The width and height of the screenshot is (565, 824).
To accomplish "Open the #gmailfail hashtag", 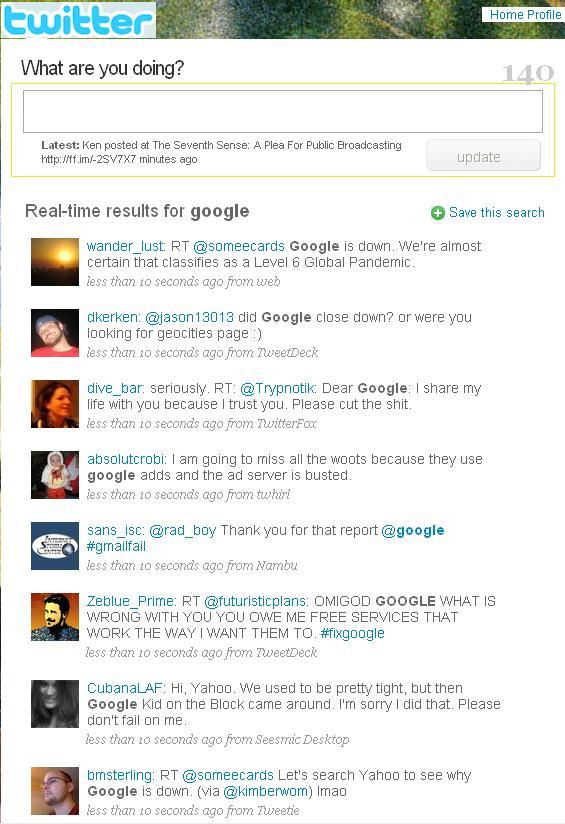I will pyautogui.click(x=116, y=547).
